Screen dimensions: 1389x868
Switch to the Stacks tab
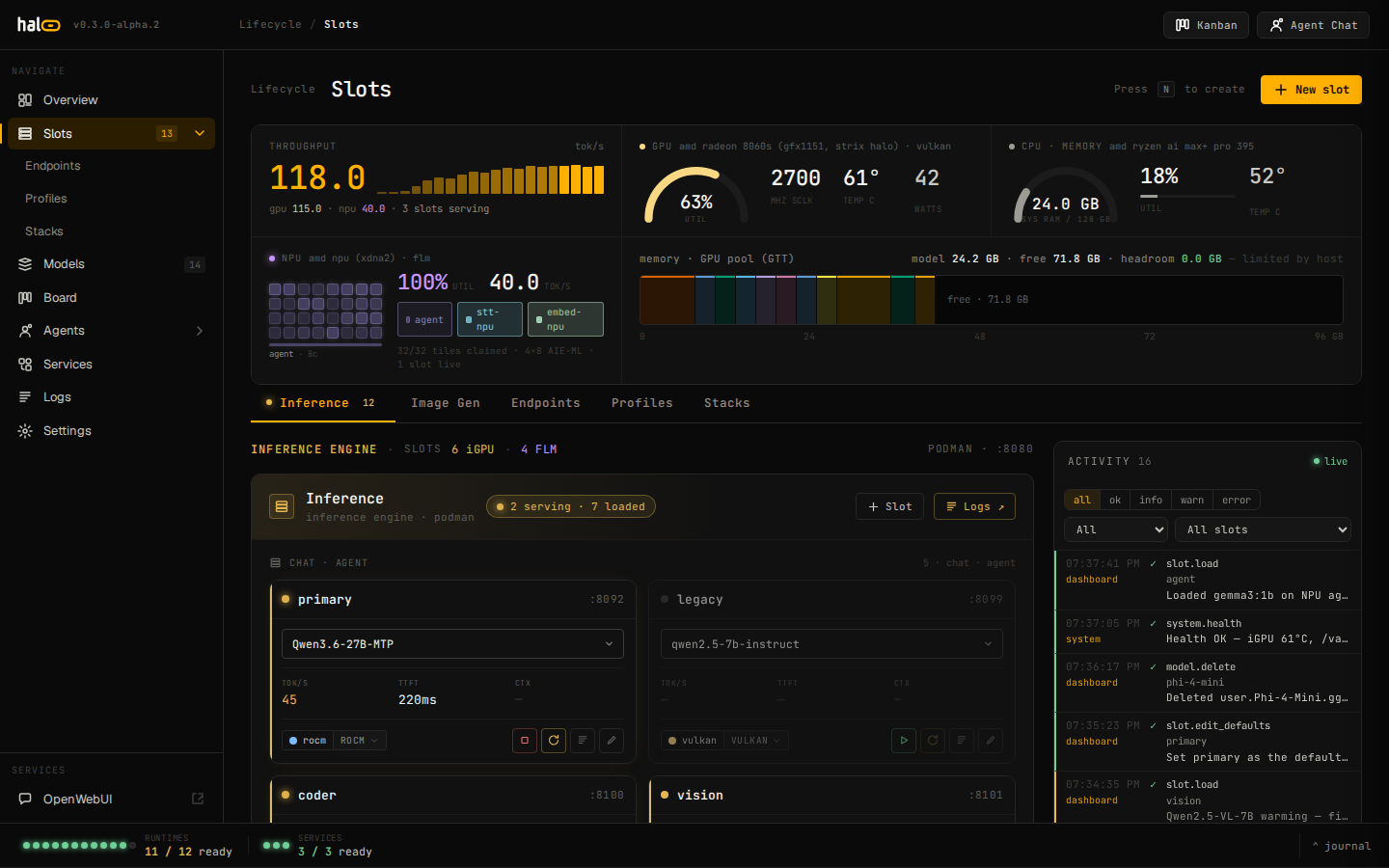tap(727, 403)
